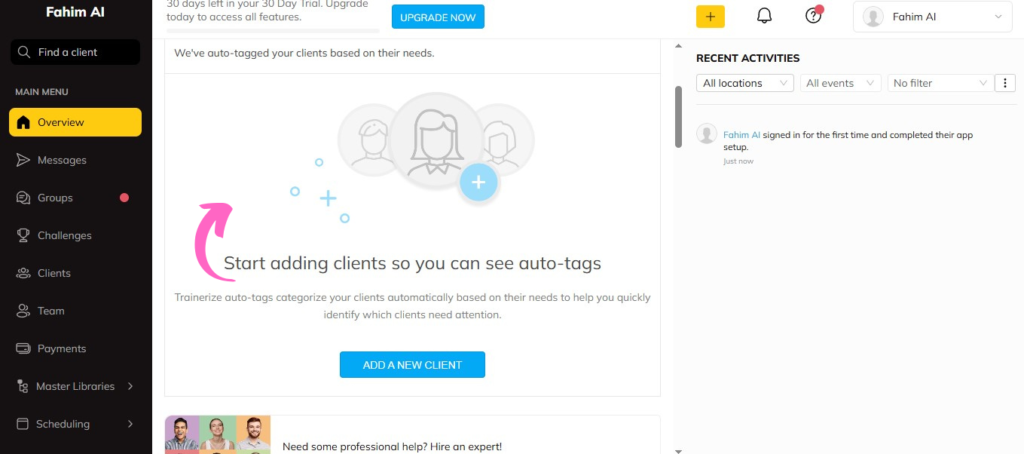
Task: Expand the Fahim AI account menu
Action: click(933, 17)
